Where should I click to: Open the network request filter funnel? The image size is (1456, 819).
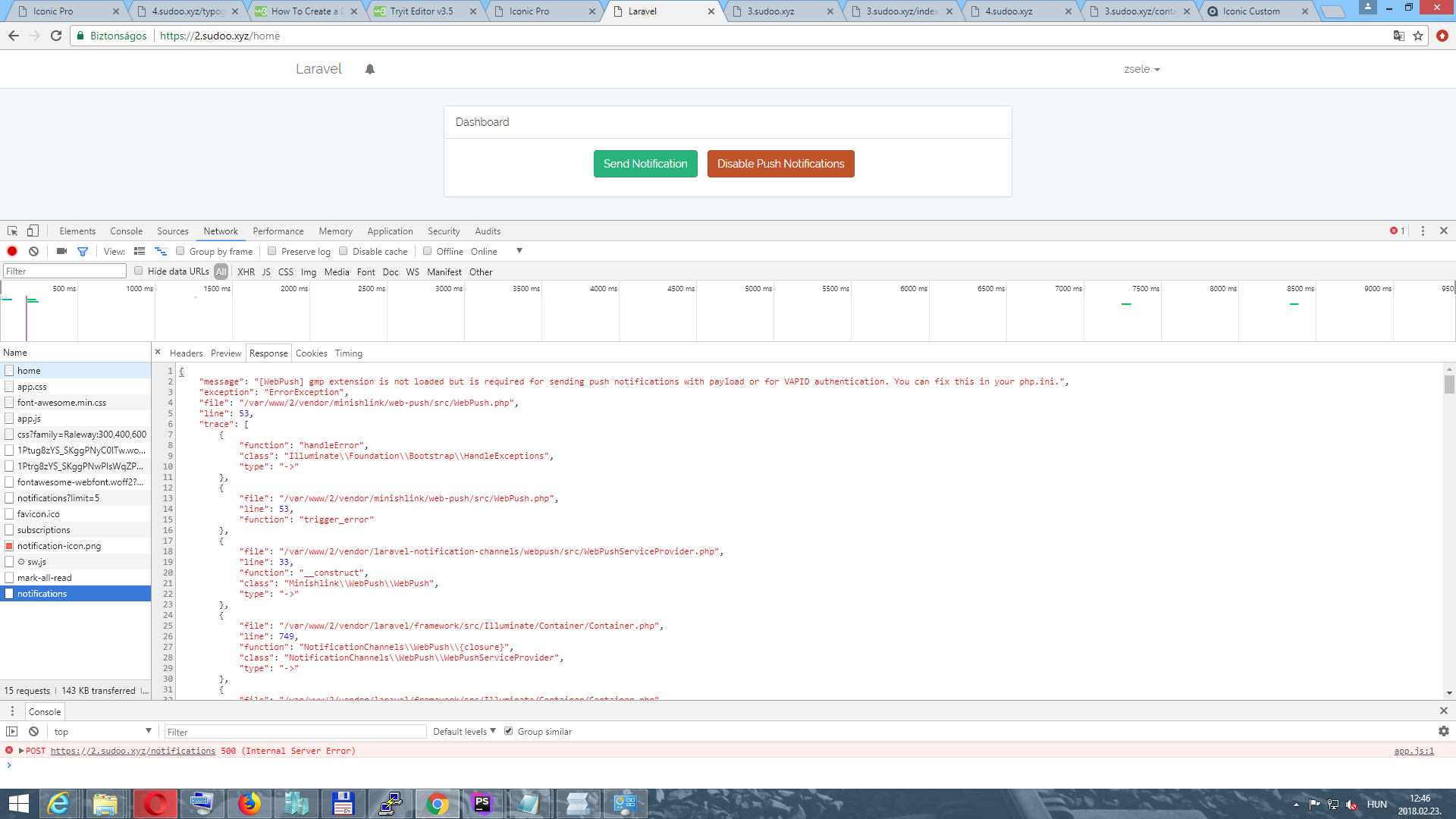(x=83, y=251)
